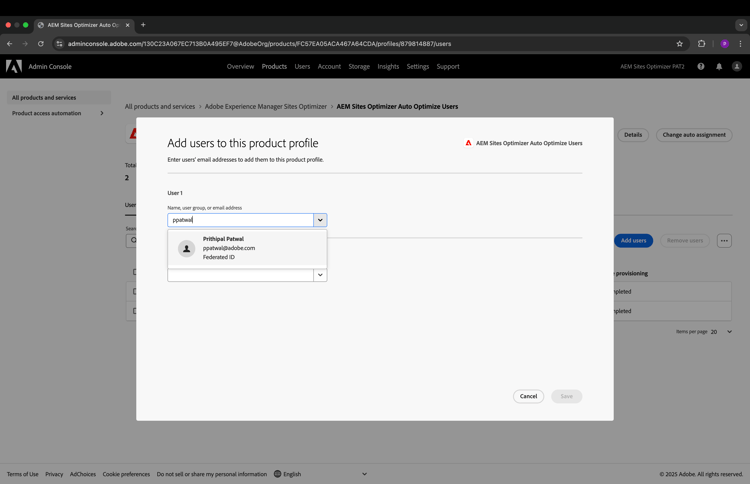
Task: Go forward with the browser forward arrow
Action: click(25, 44)
